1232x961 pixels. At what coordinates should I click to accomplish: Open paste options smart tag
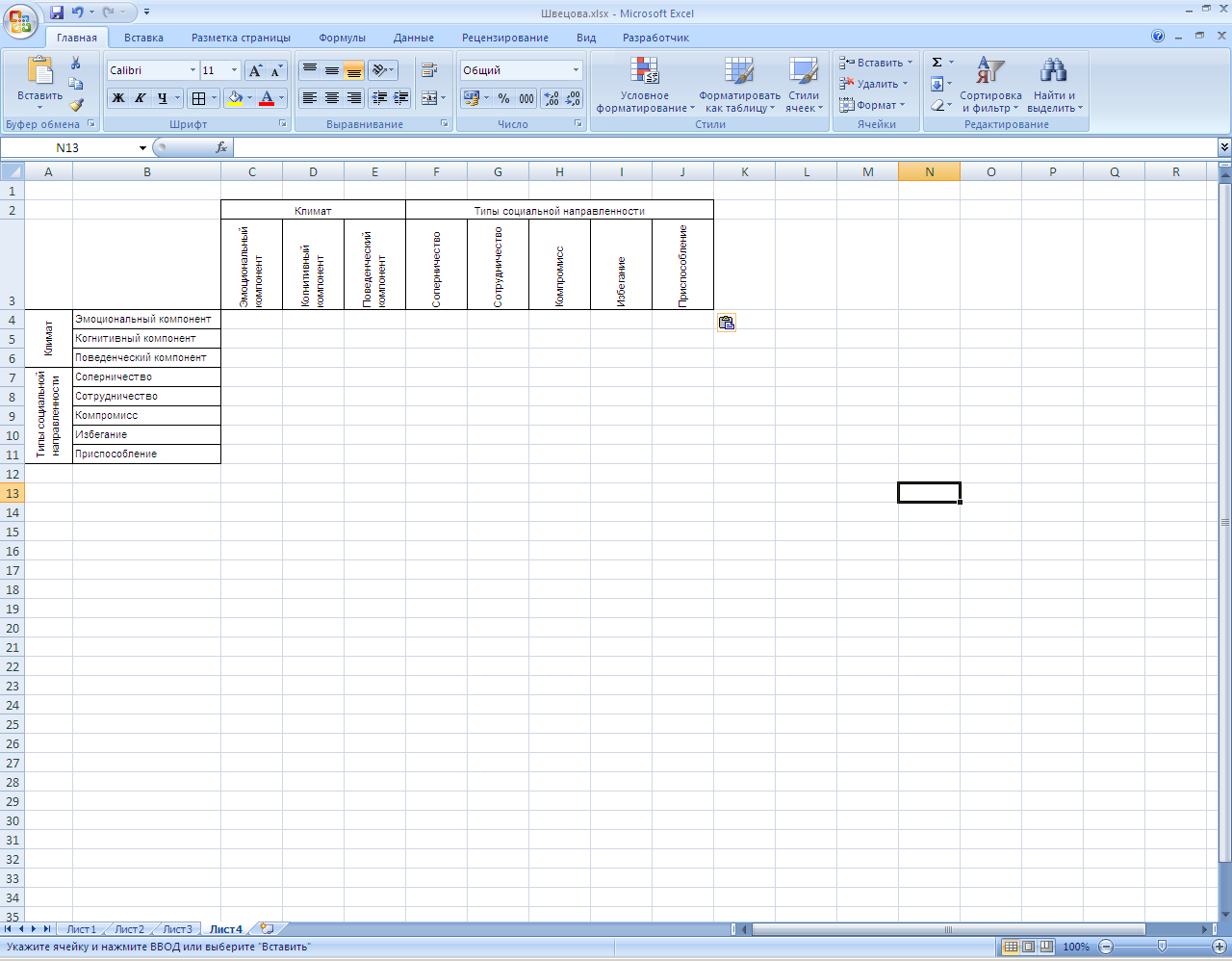(727, 324)
